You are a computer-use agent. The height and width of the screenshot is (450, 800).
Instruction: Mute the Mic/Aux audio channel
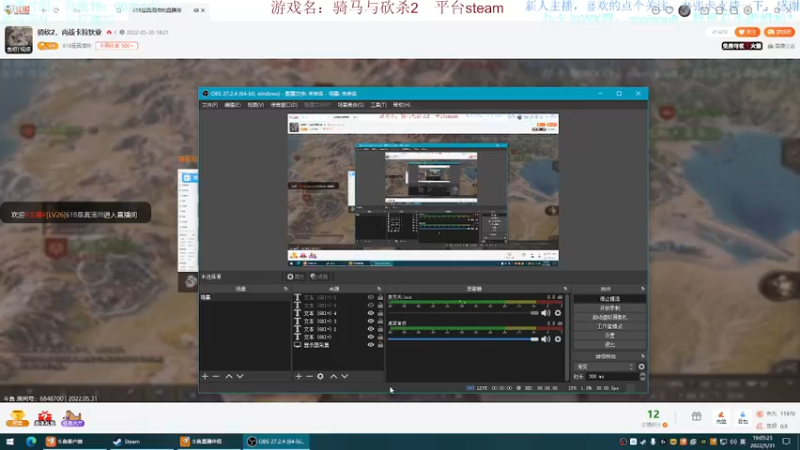(545, 313)
